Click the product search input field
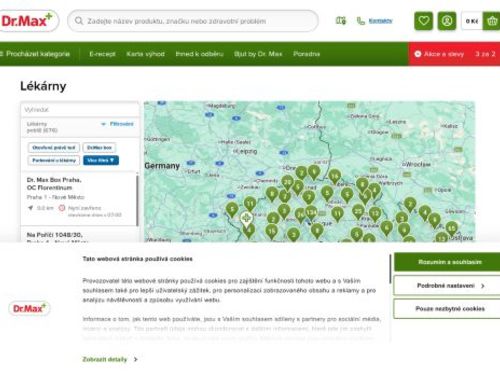This screenshot has height=375, width=500. click(x=193, y=21)
